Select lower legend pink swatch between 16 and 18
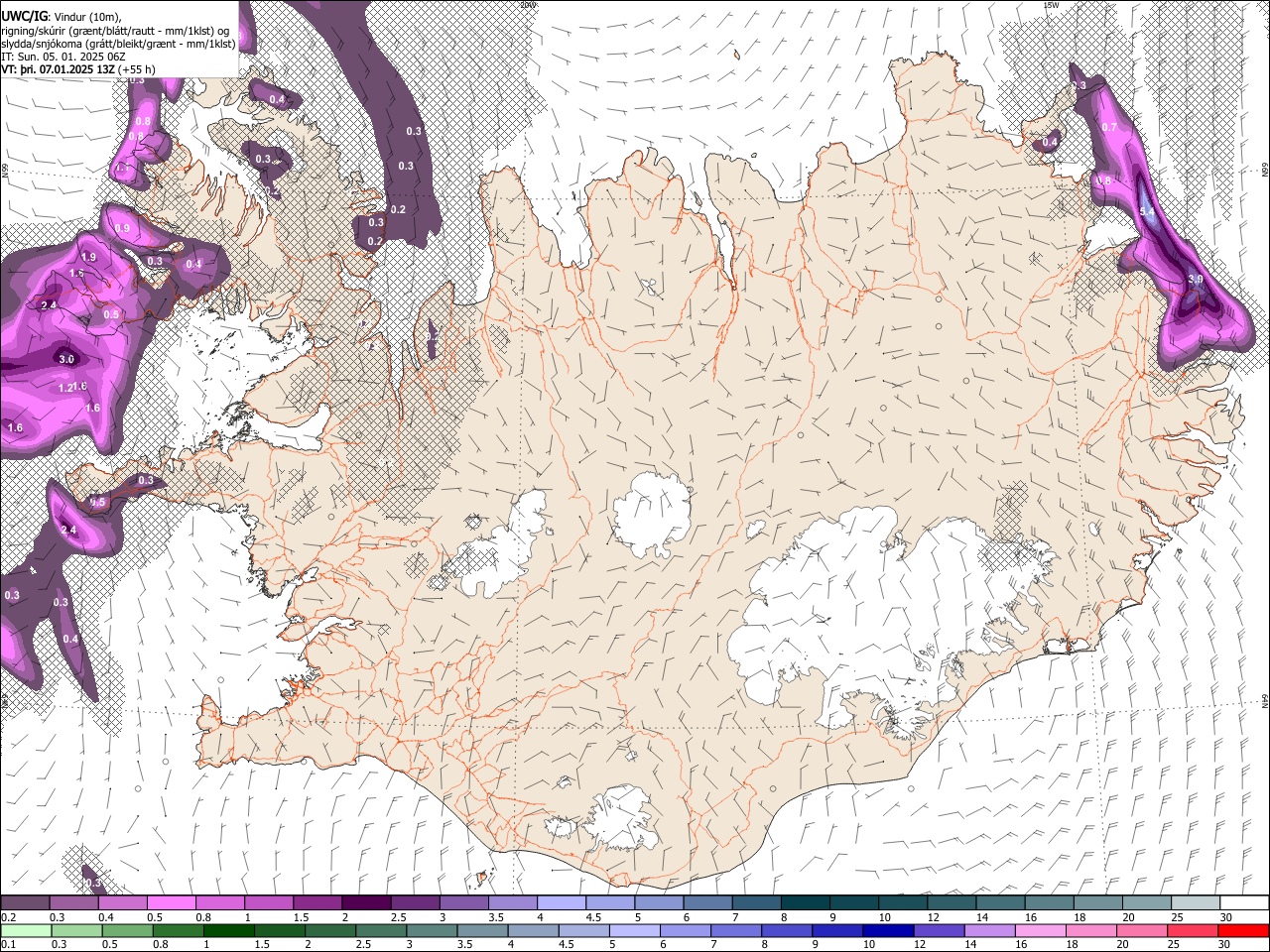Image resolution: width=1270 pixels, height=952 pixels. click(x=1042, y=930)
